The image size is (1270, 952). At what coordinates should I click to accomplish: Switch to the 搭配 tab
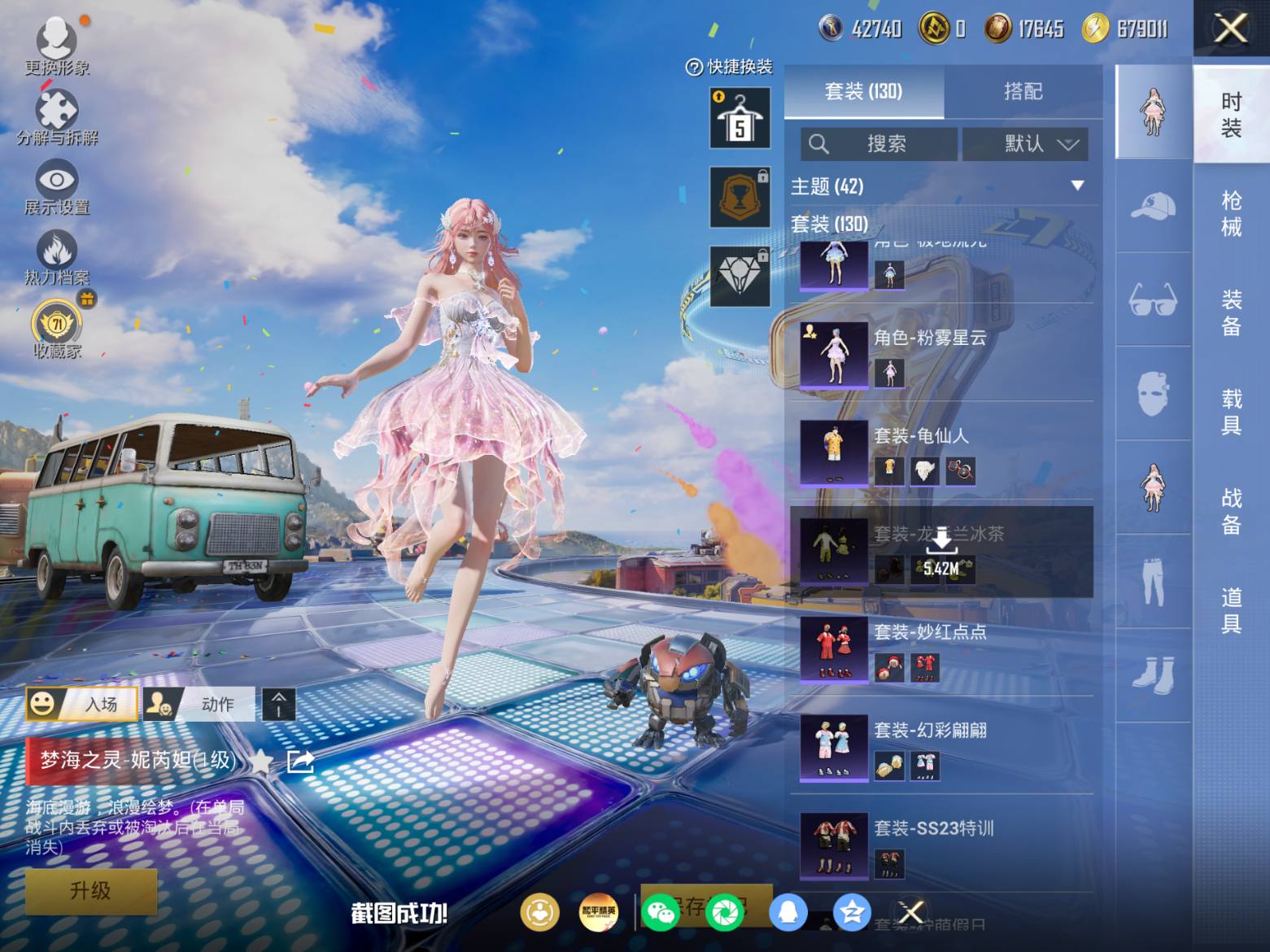click(x=1023, y=92)
